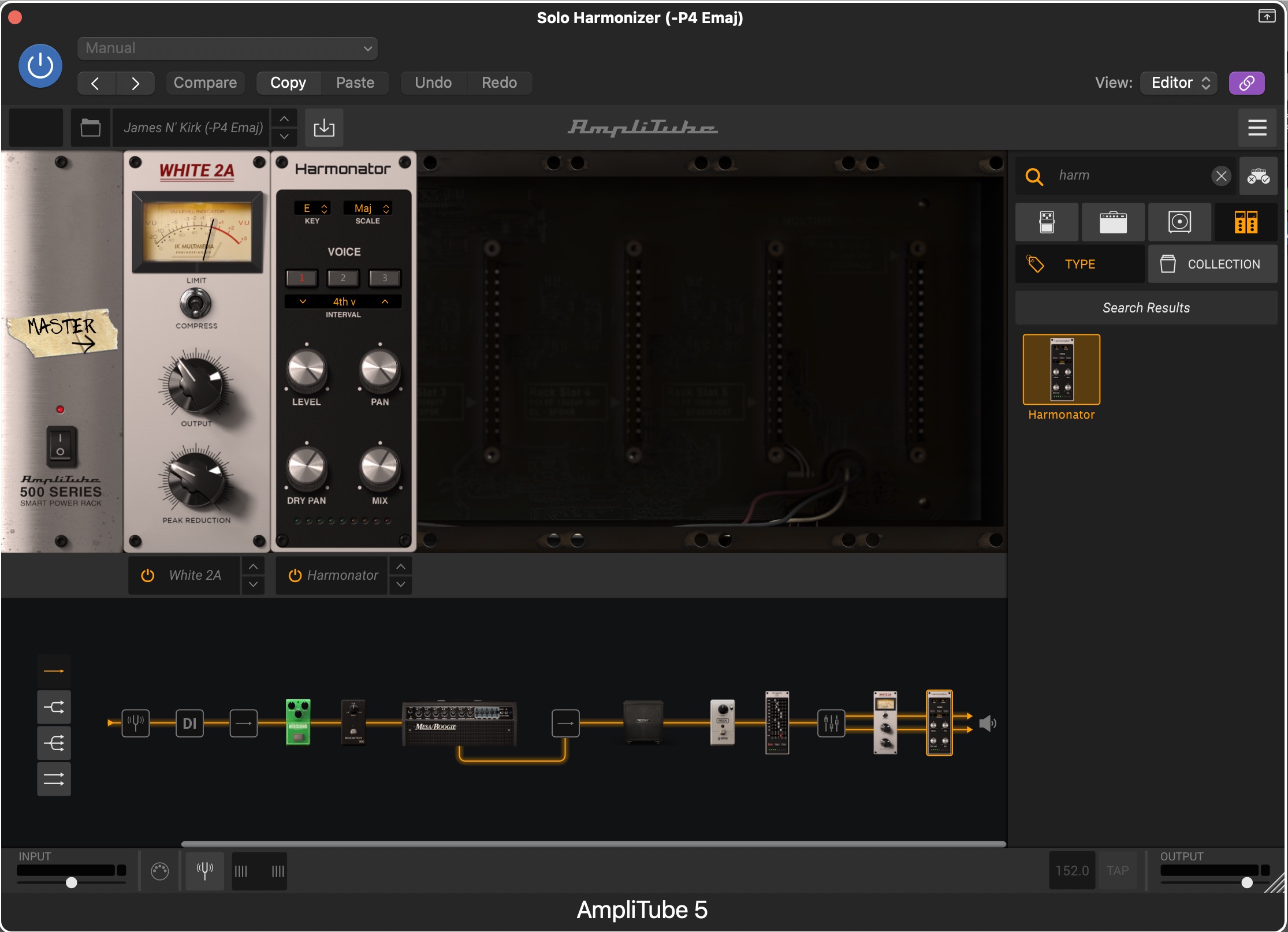Click the Harmonator DRY PAN knob

[307, 468]
